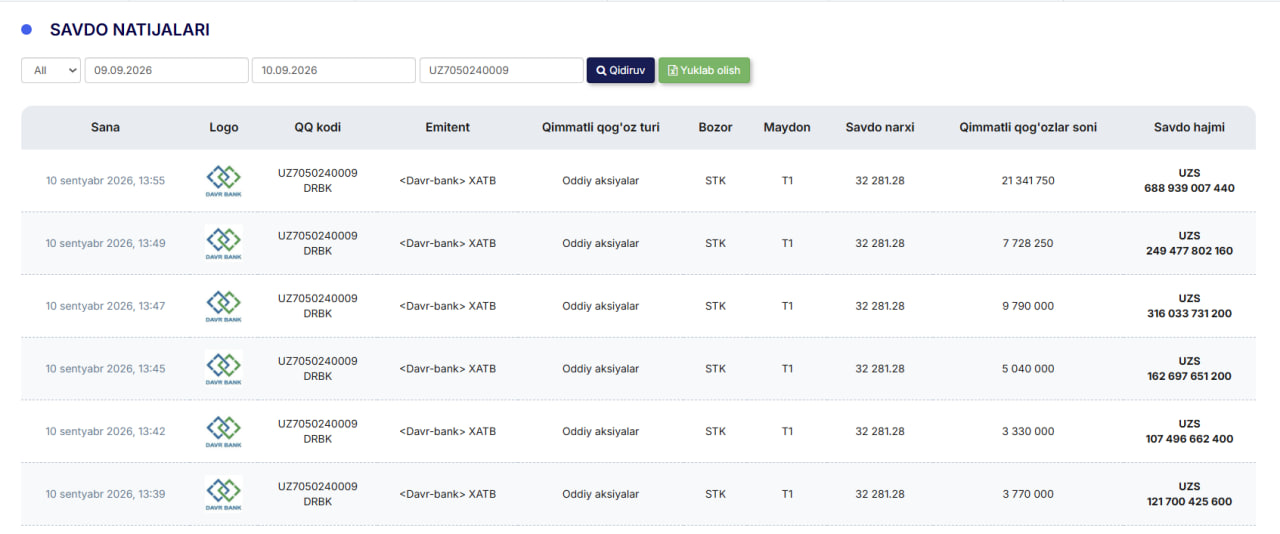This screenshot has height=534, width=1280.
Task: Click the Davr Bank logo in 13:42 row
Action: coord(224,431)
